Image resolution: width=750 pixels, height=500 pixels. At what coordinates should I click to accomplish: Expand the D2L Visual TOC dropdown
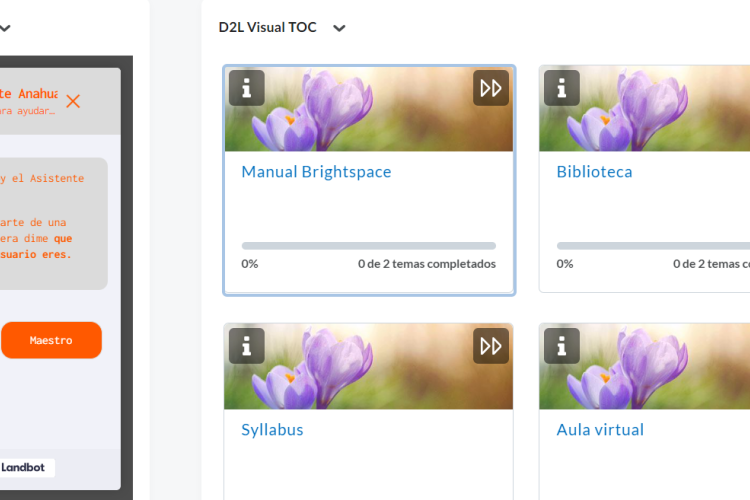[339, 28]
